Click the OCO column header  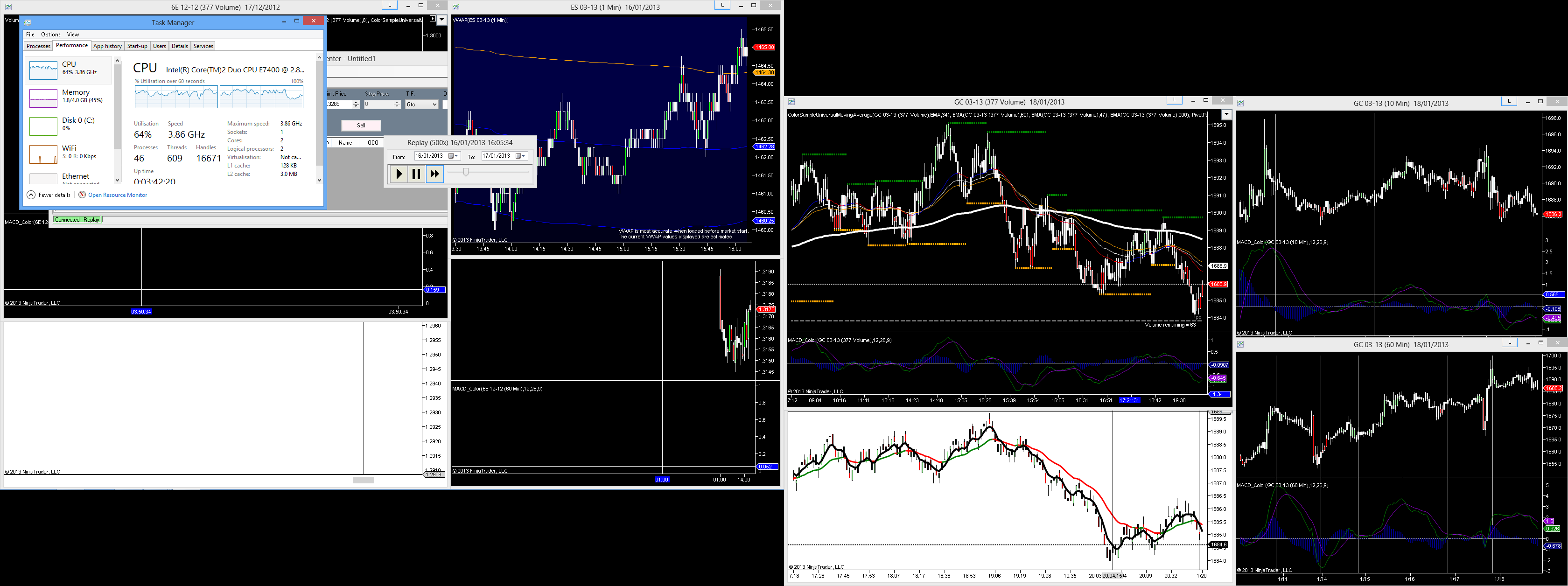(372, 143)
